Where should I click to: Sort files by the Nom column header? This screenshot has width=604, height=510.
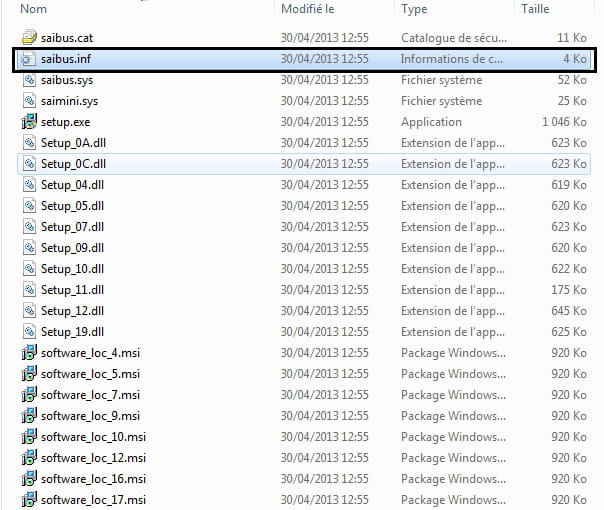34,8
